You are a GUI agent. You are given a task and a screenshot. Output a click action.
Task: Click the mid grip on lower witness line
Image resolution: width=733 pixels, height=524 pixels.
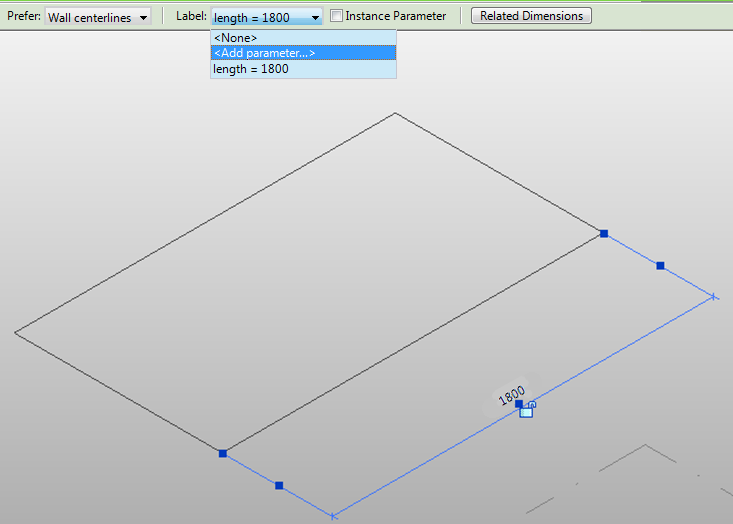pos(279,486)
